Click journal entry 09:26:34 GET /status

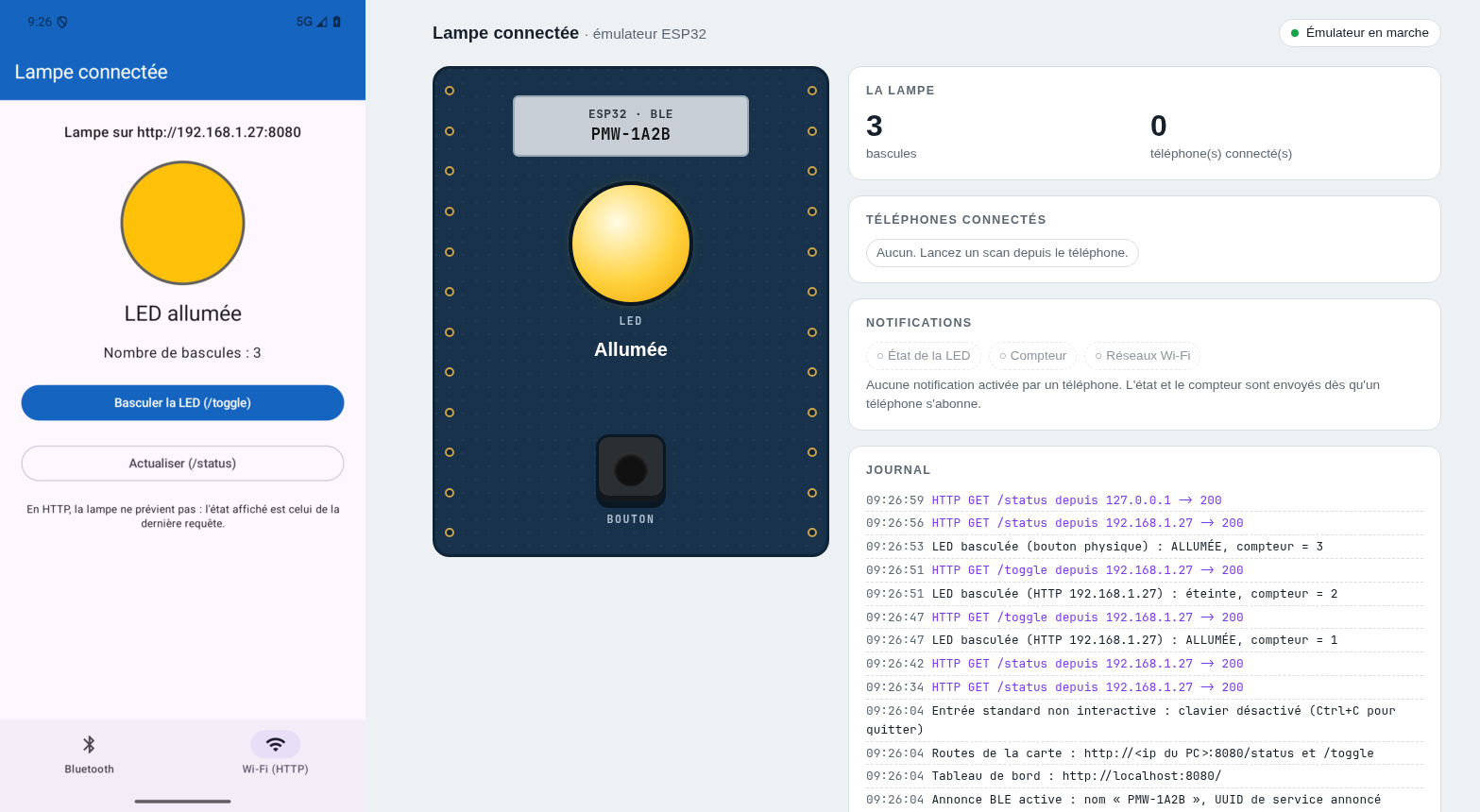point(1145,687)
